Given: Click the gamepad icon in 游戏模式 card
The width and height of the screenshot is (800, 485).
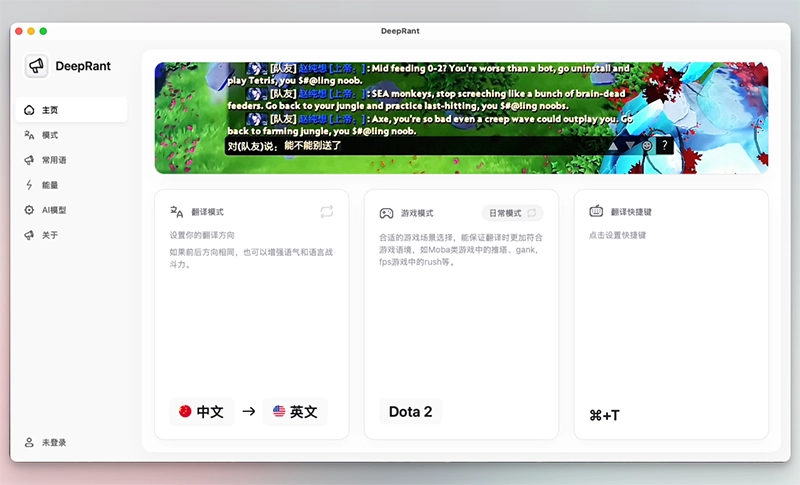Looking at the screenshot, I should pos(386,213).
